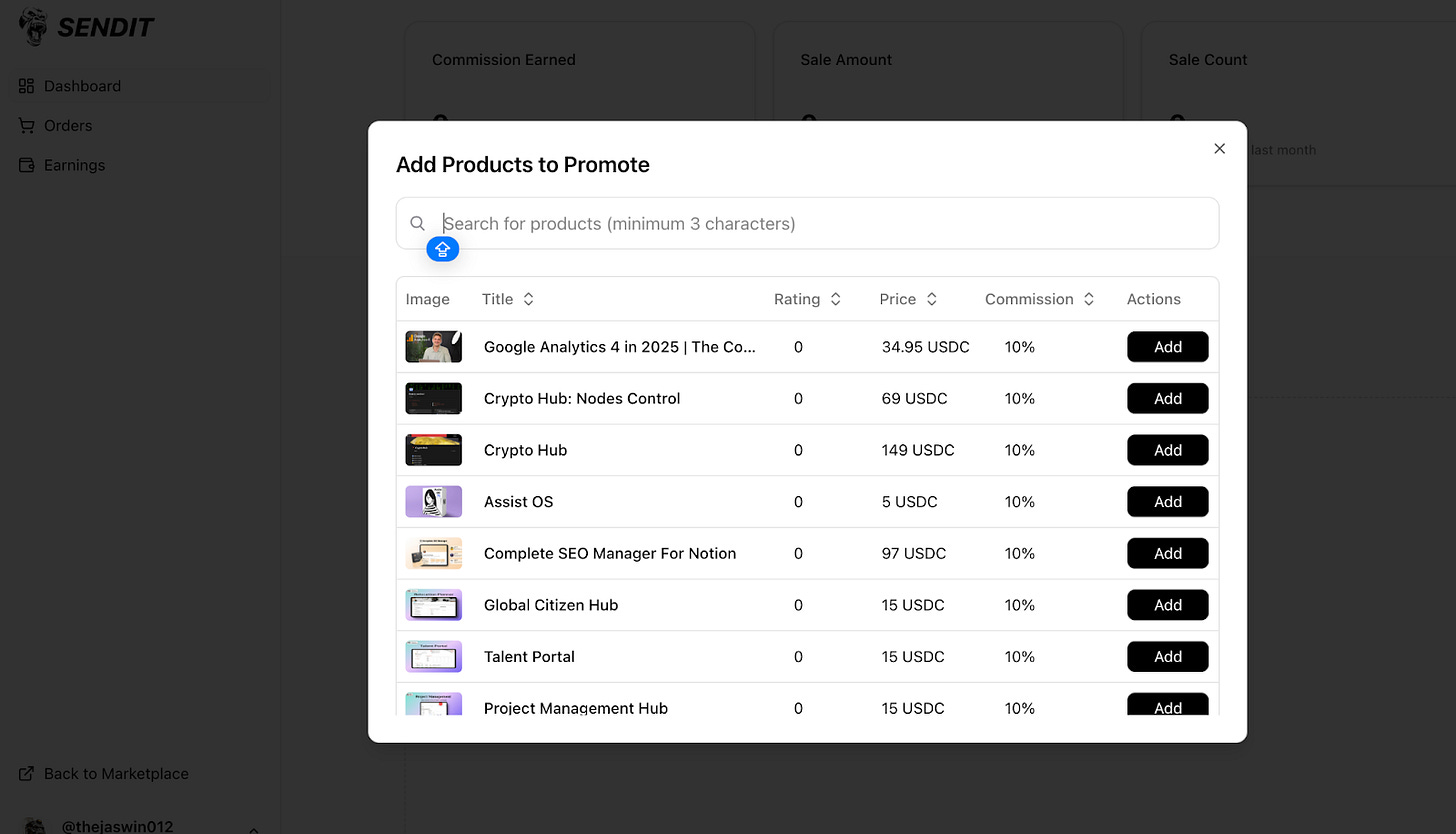
Task: Add Google Analytics 4 in 2025 product
Action: [1167, 347]
